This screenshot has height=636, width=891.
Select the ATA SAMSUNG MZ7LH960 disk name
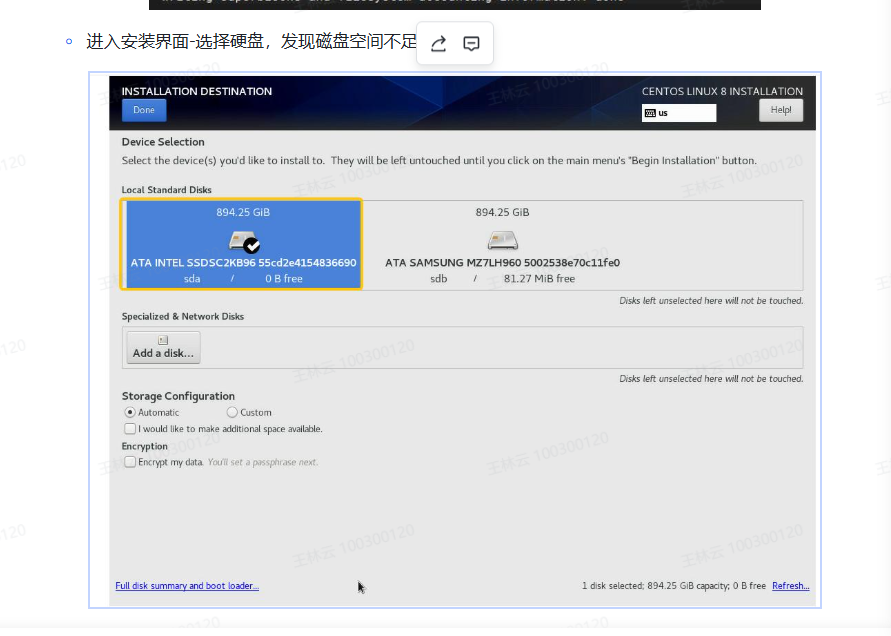[502, 263]
